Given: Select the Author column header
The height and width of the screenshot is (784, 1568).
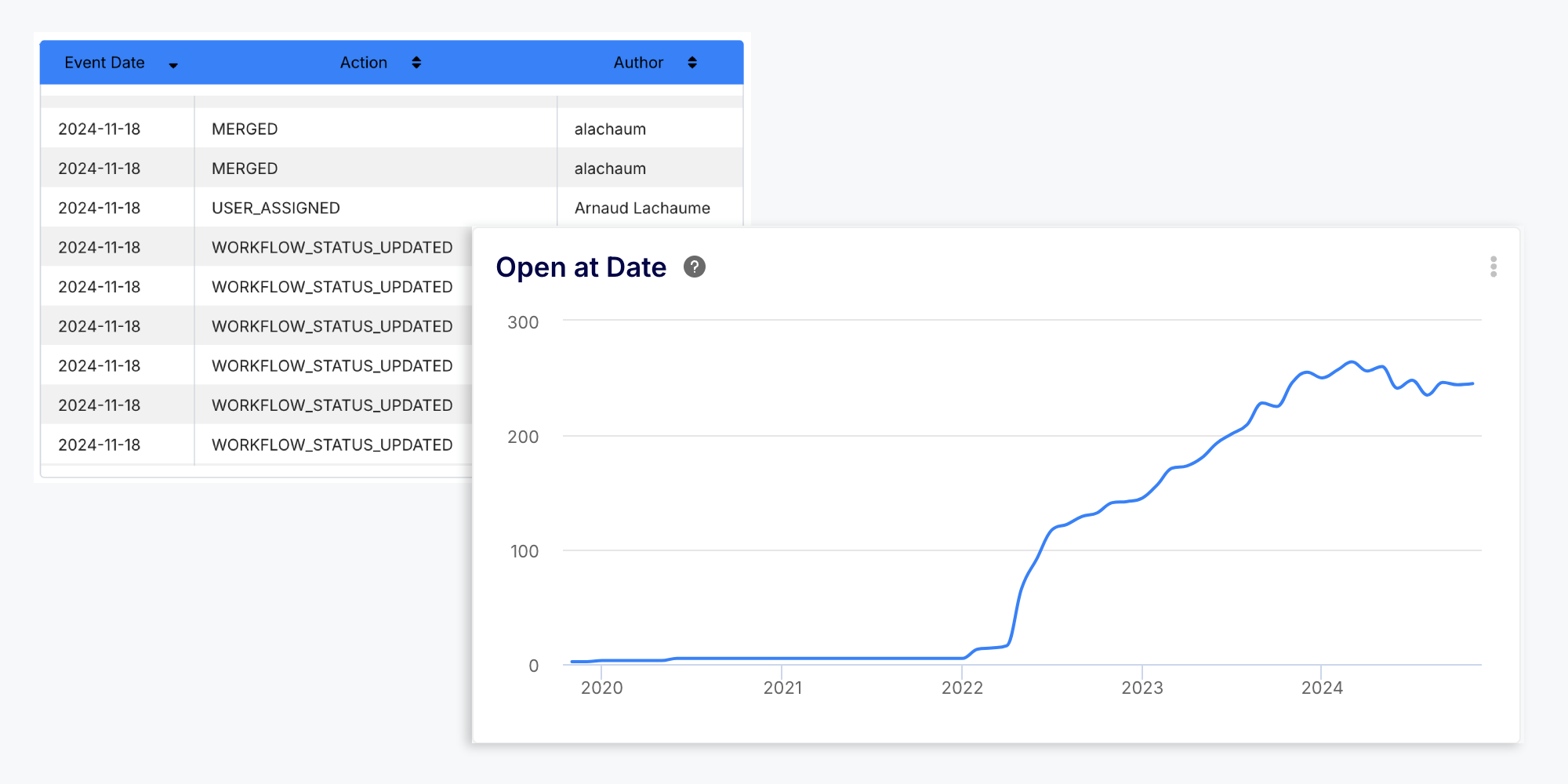Looking at the screenshot, I should 638,63.
